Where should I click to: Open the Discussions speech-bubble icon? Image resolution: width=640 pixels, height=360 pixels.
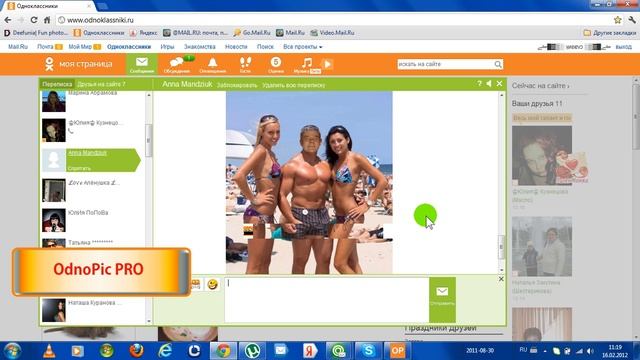pyautogui.click(x=177, y=64)
